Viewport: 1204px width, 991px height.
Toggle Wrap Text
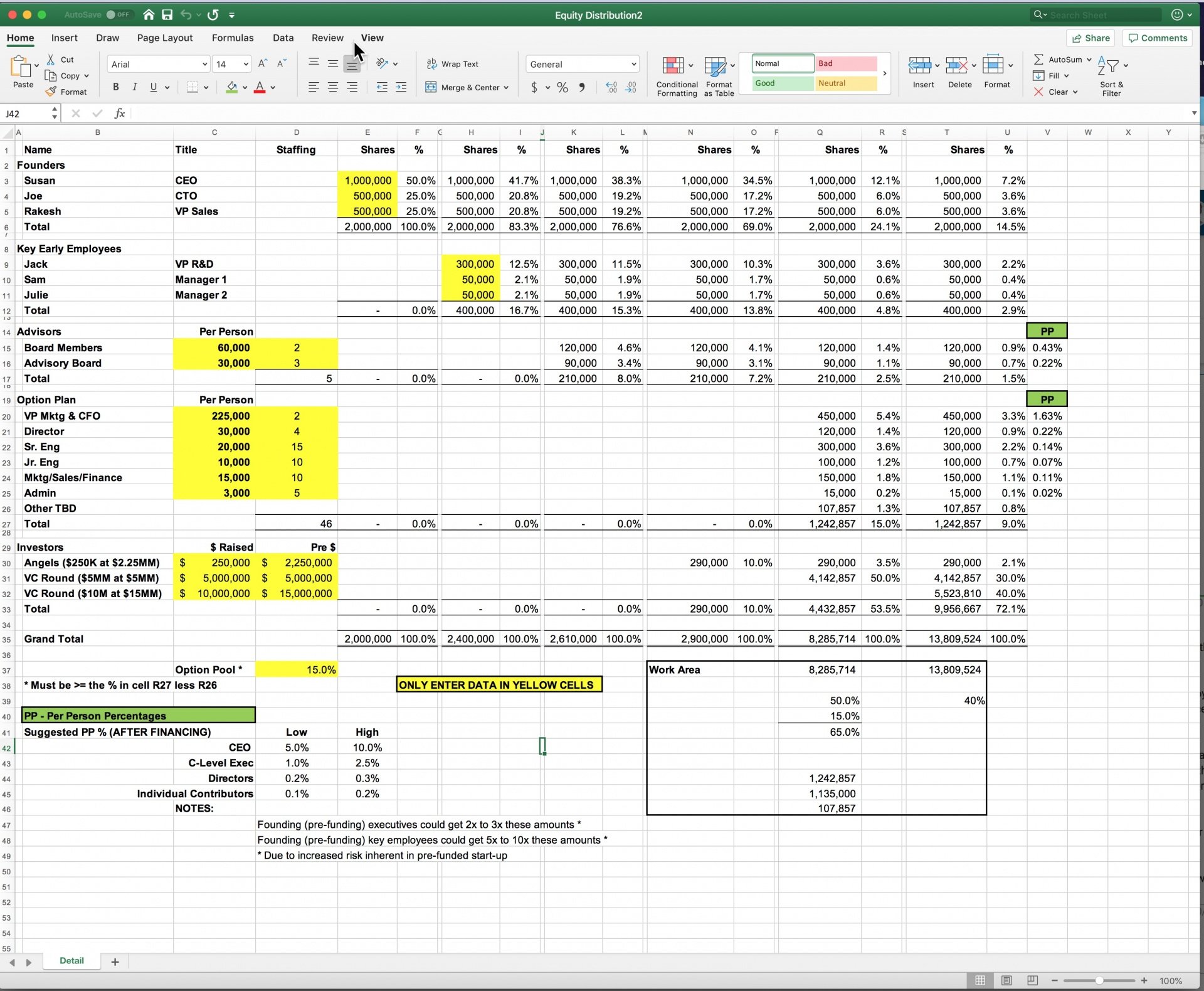click(453, 64)
